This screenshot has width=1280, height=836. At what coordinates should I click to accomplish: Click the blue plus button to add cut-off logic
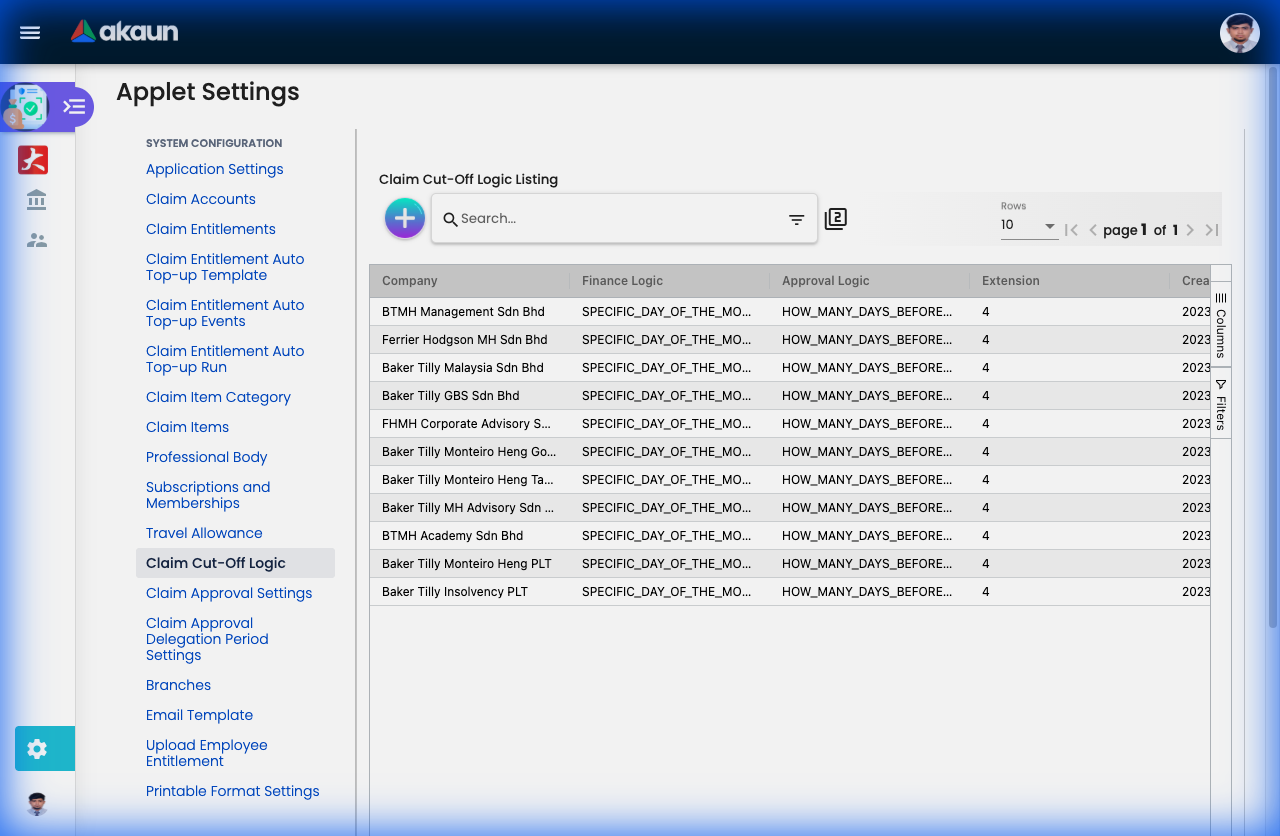tap(404, 217)
